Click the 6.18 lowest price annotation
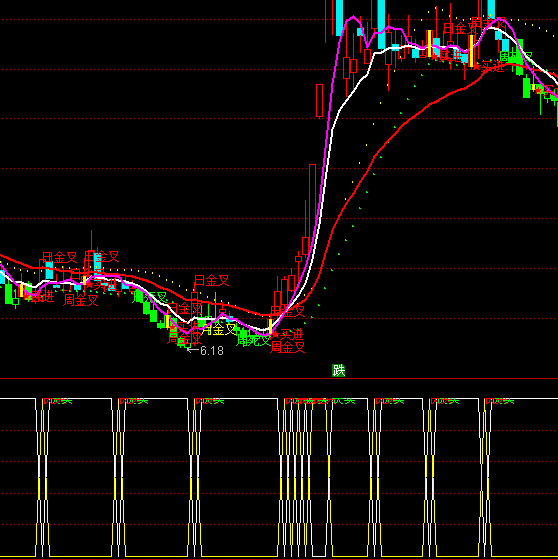Viewport: 558px width, 560px height. 211,351
